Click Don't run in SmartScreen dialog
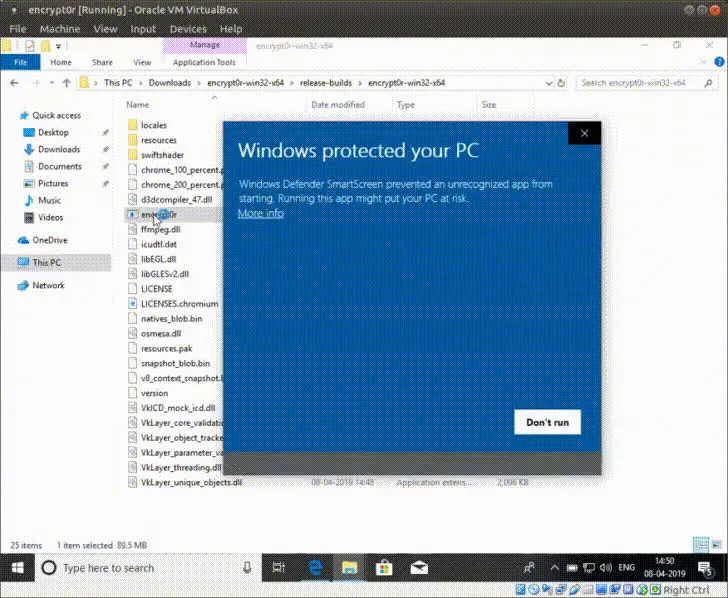This screenshot has height=598, width=728. click(547, 422)
